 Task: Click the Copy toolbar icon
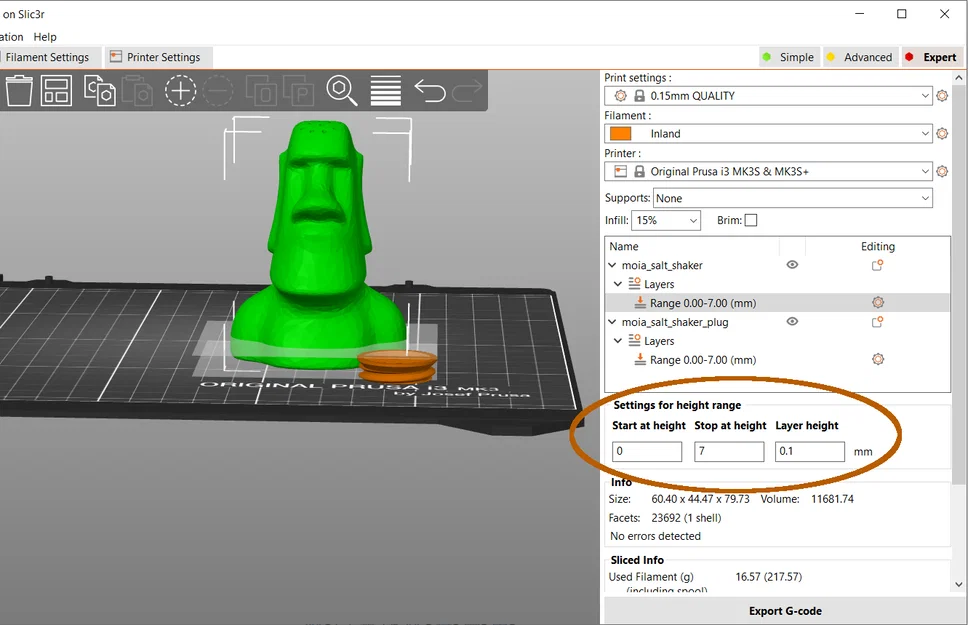click(x=99, y=91)
